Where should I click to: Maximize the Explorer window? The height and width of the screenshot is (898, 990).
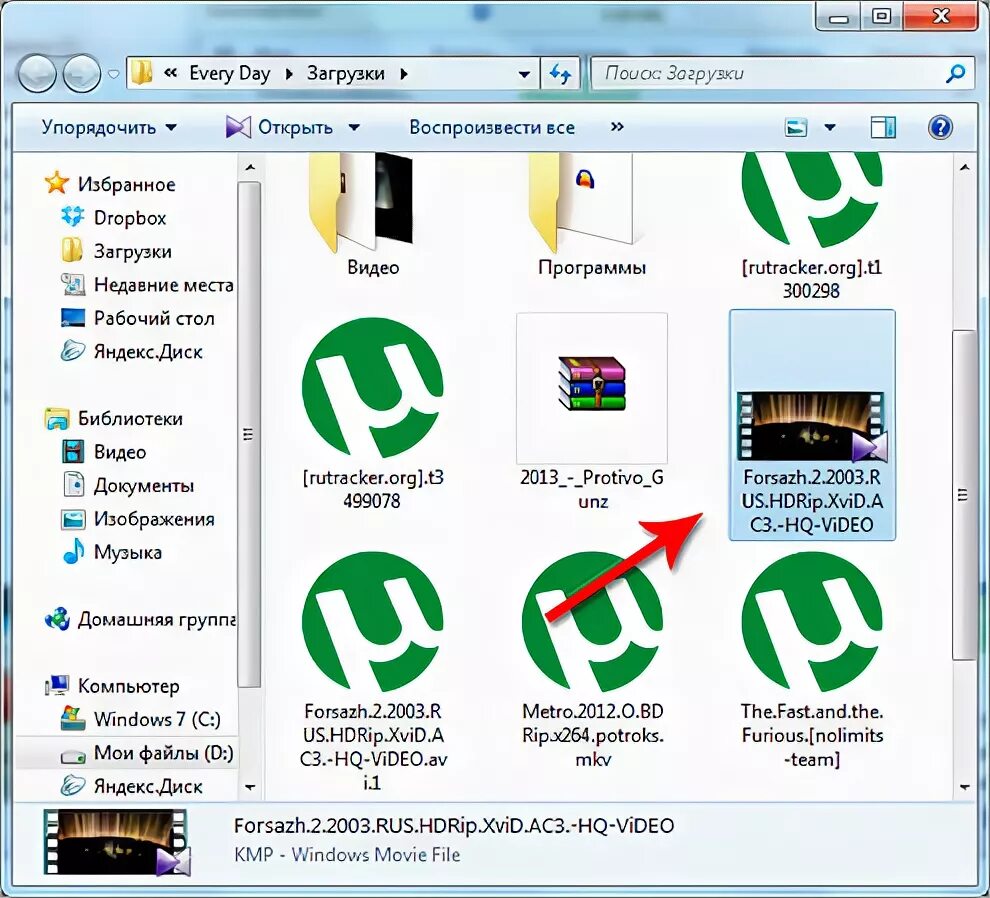(881, 16)
